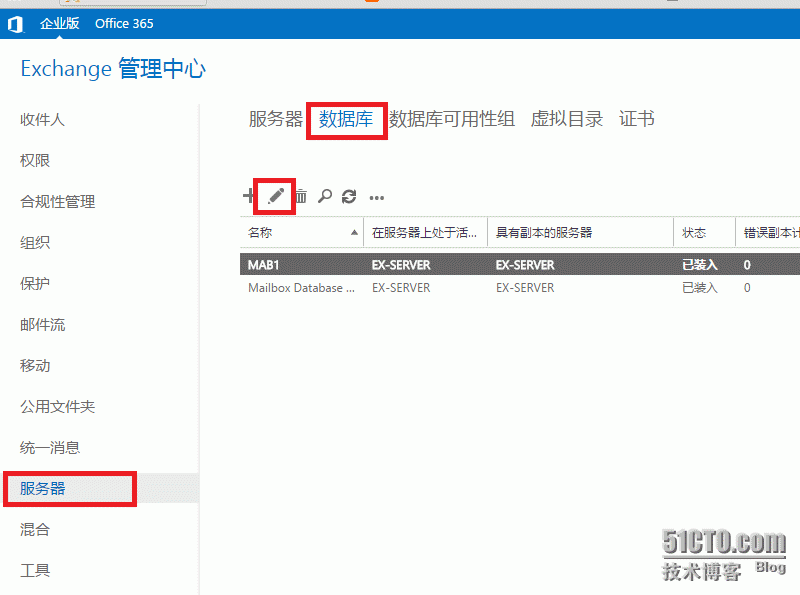Open more options ellipsis menu
The height and width of the screenshot is (595, 800).
377,198
